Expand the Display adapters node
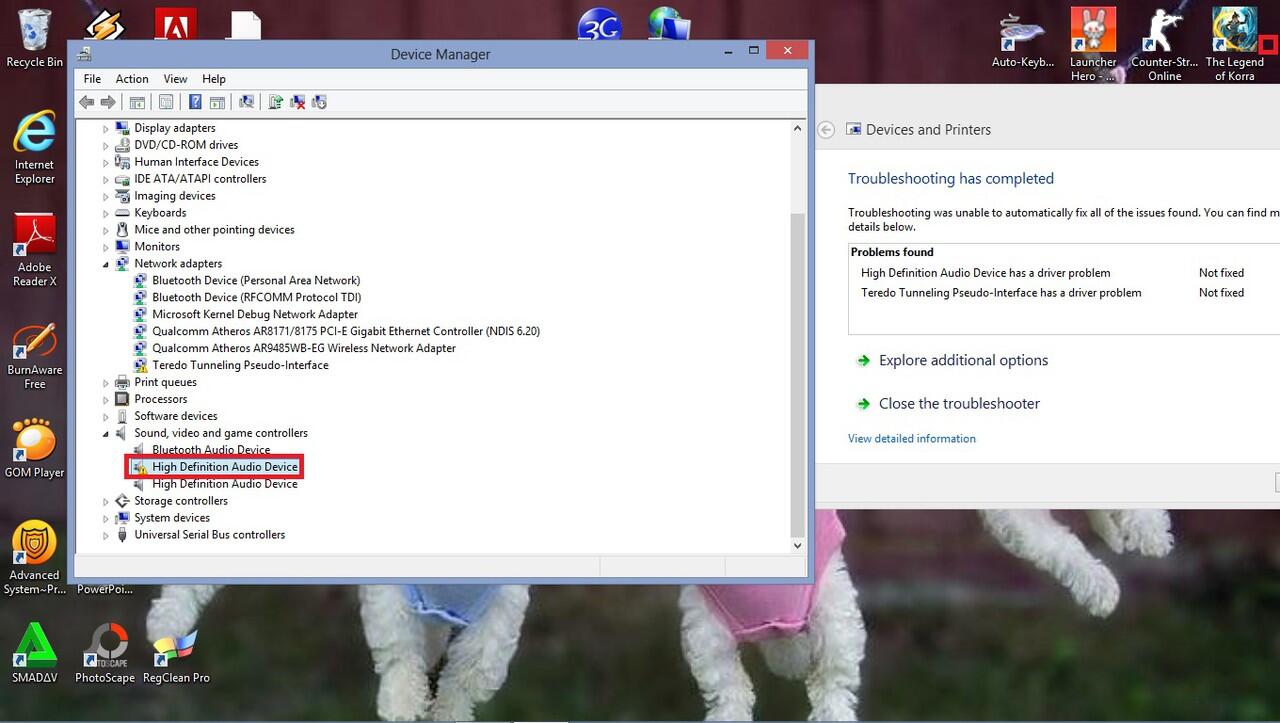This screenshot has width=1280, height=723. click(x=106, y=128)
